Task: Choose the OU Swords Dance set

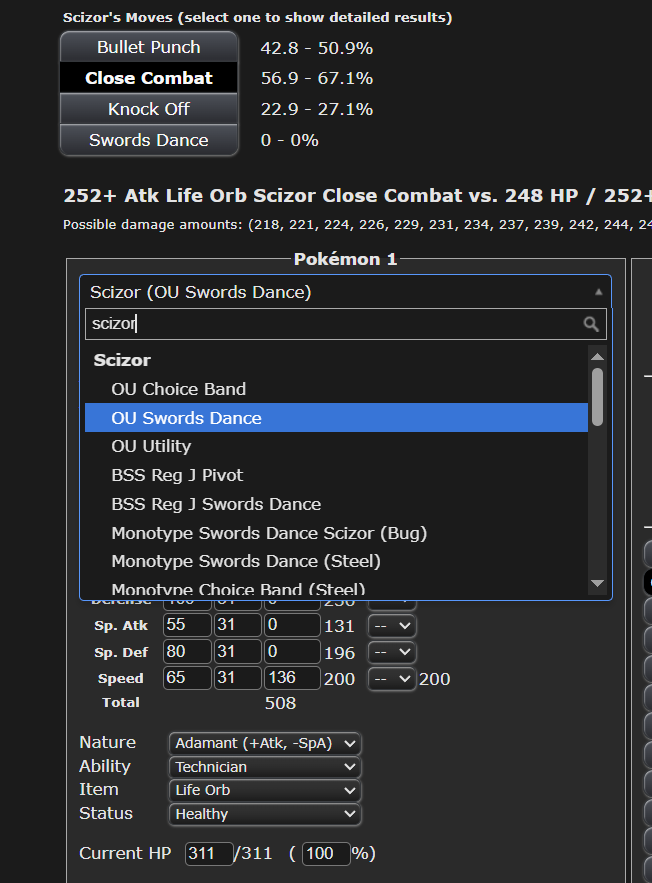Action: point(336,418)
